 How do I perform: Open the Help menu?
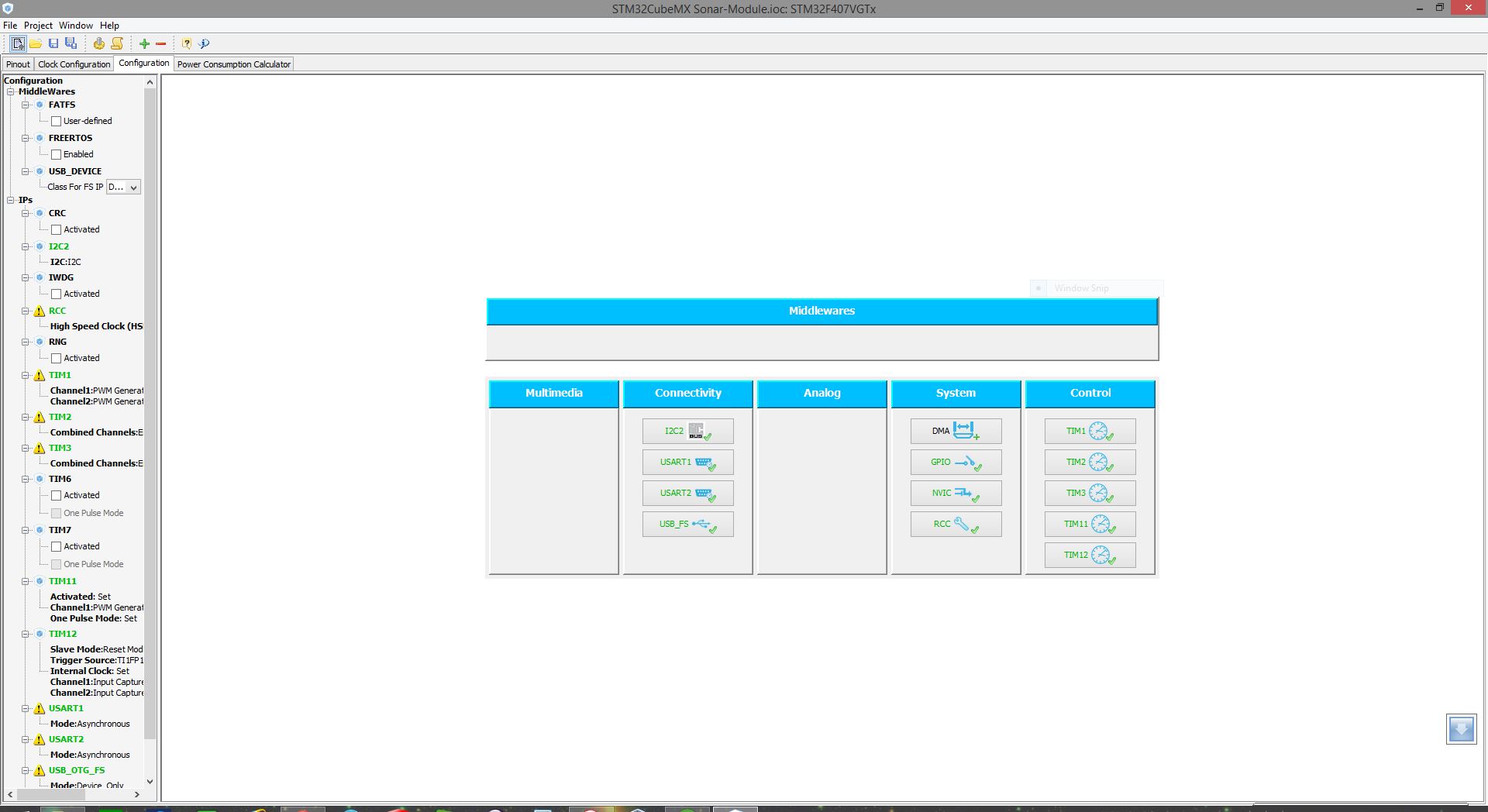109,26
